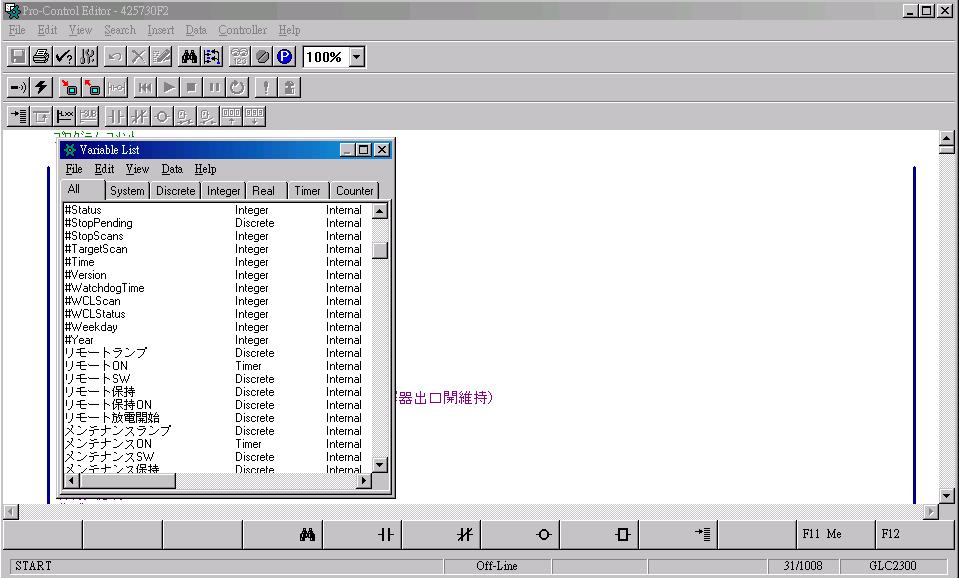This screenshot has width=959, height=579.
Task: Click the blue P icon in toolbar
Action: coord(285,57)
